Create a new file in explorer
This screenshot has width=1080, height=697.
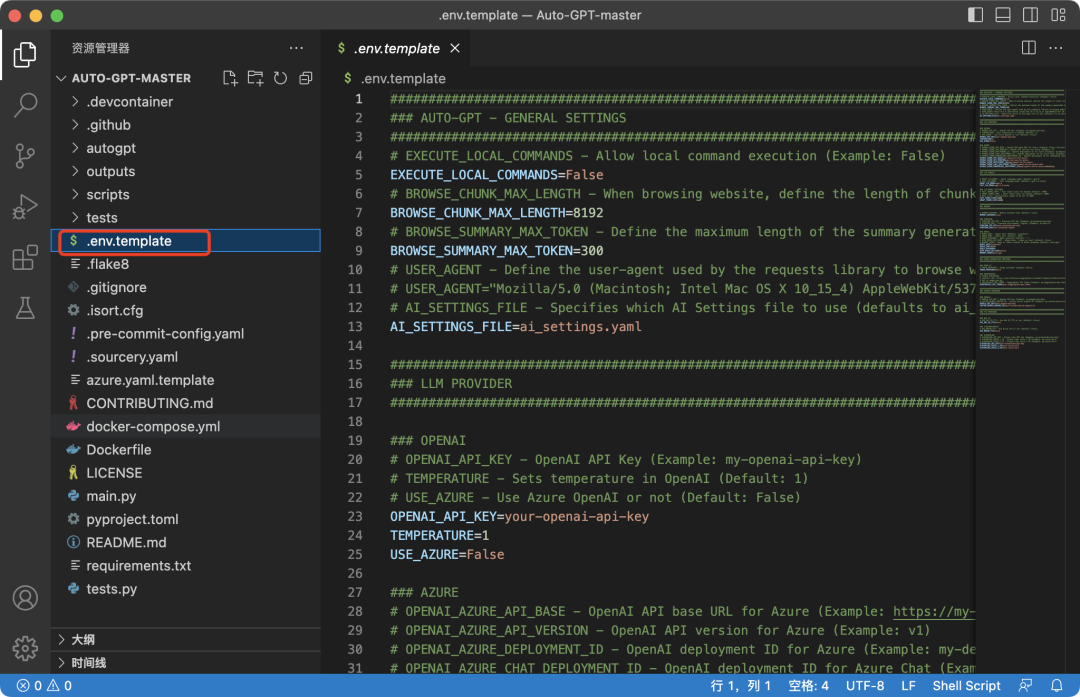pos(230,78)
